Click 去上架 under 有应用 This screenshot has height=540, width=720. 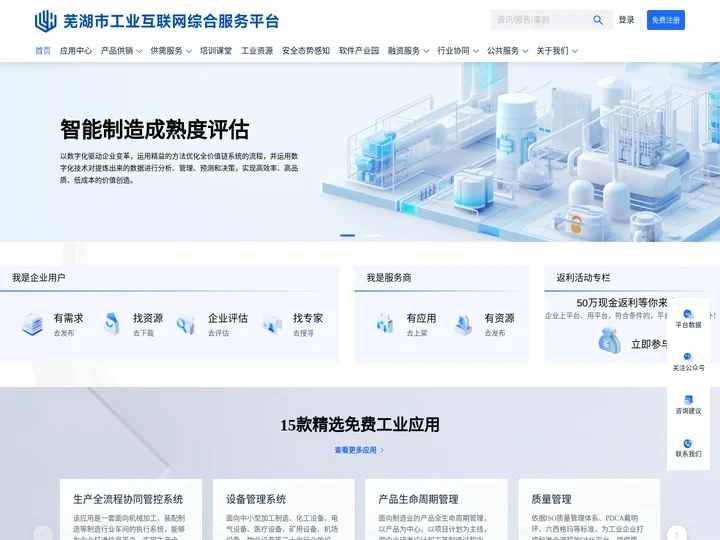tap(417, 333)
